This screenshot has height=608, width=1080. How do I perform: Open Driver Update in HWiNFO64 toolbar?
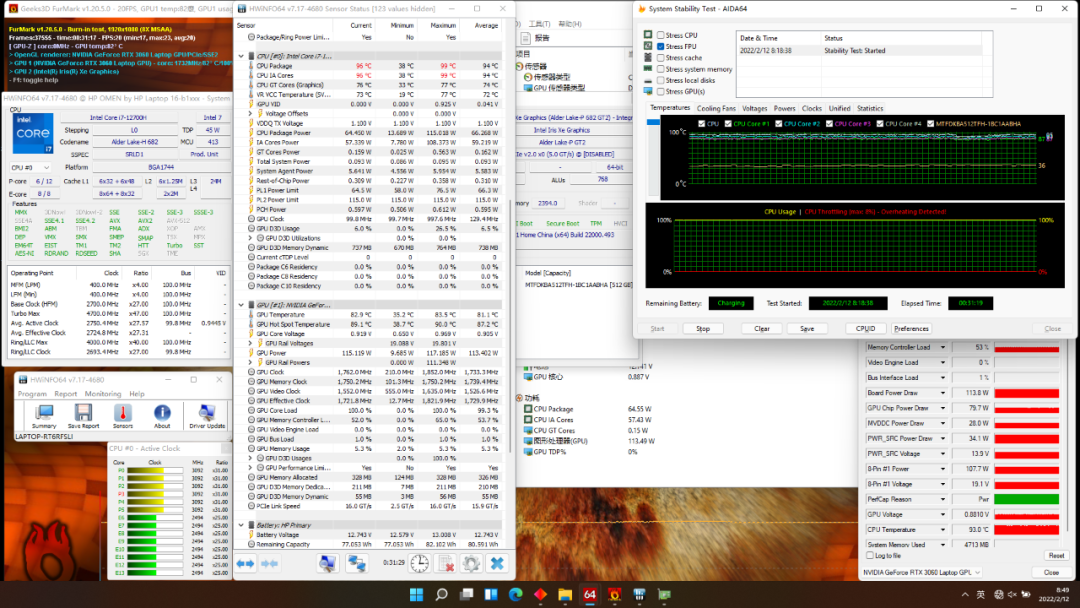click(x=207, y=416)
